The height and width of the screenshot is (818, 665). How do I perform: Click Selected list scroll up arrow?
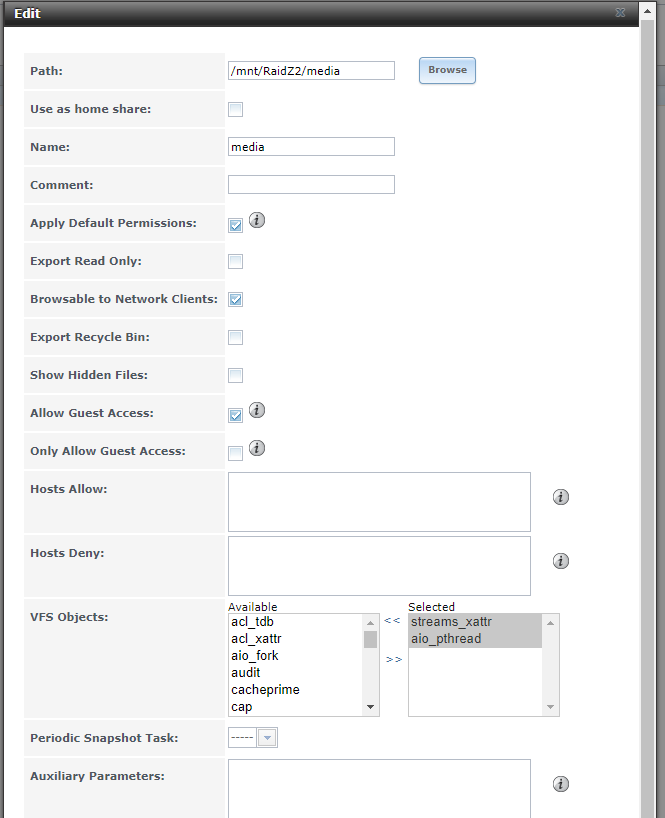coord(550,623)
